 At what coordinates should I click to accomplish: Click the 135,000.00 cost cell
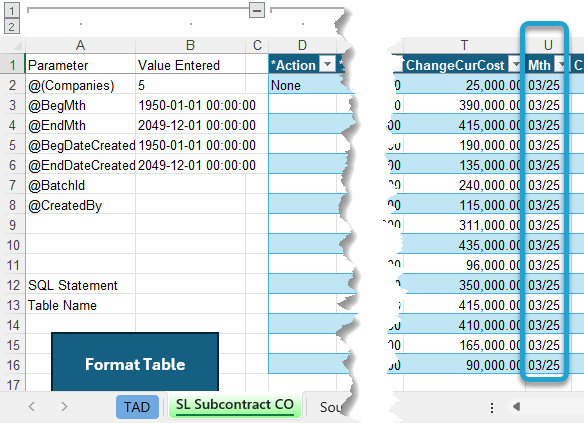click(x=464, y=165)
